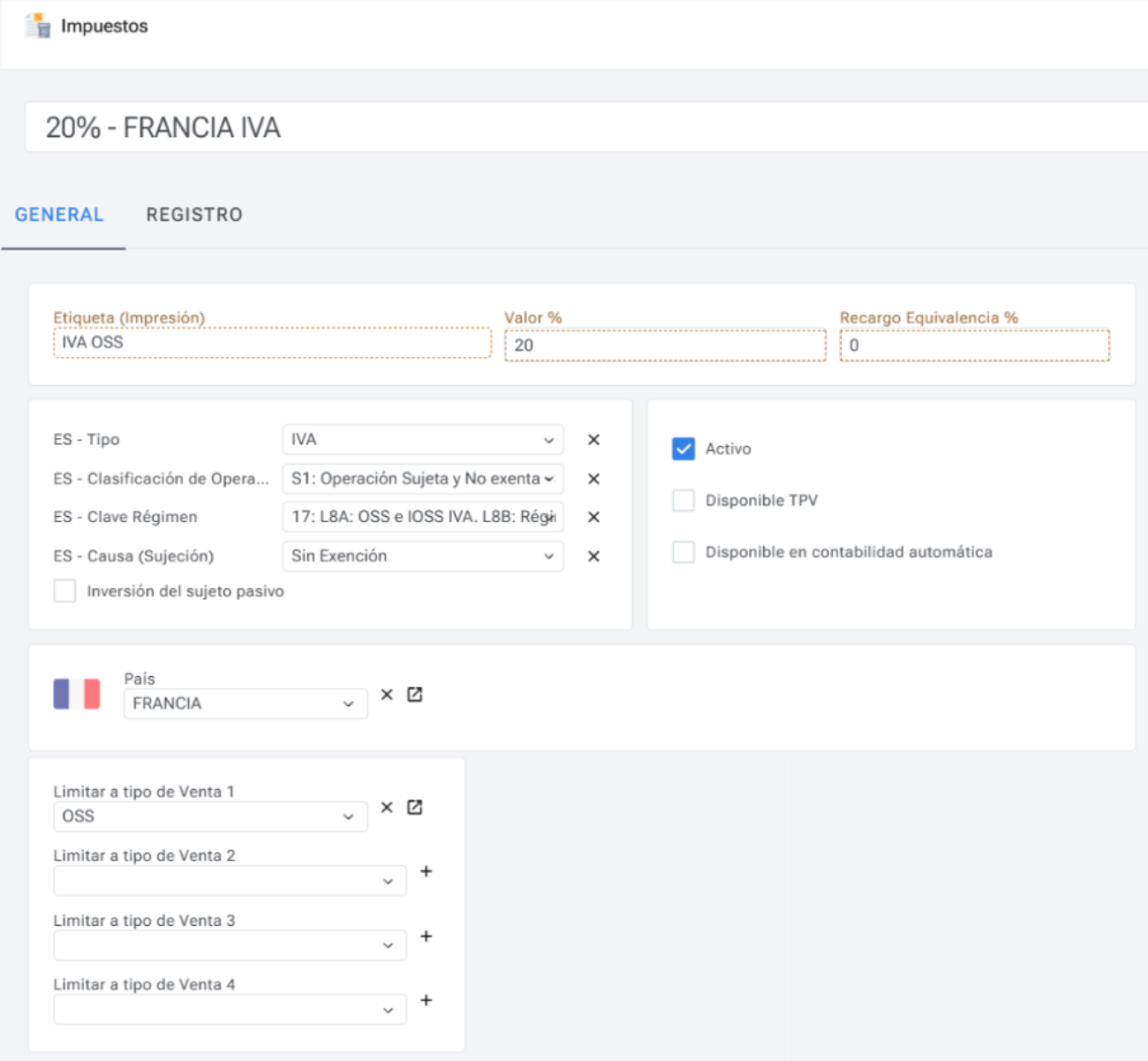Viewport: 1148px width, 1061px height.
Task: Switch to the REGISTRO tab
Action: [194, 215]
